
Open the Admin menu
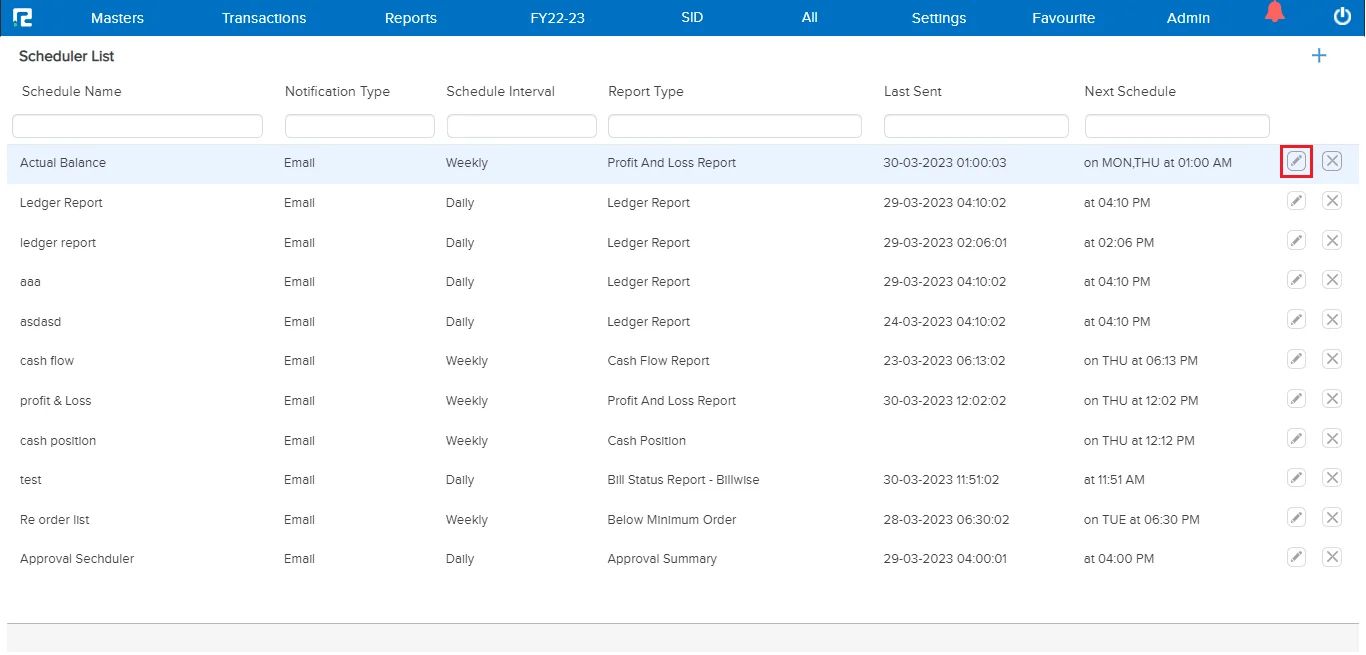point(1187,17)
